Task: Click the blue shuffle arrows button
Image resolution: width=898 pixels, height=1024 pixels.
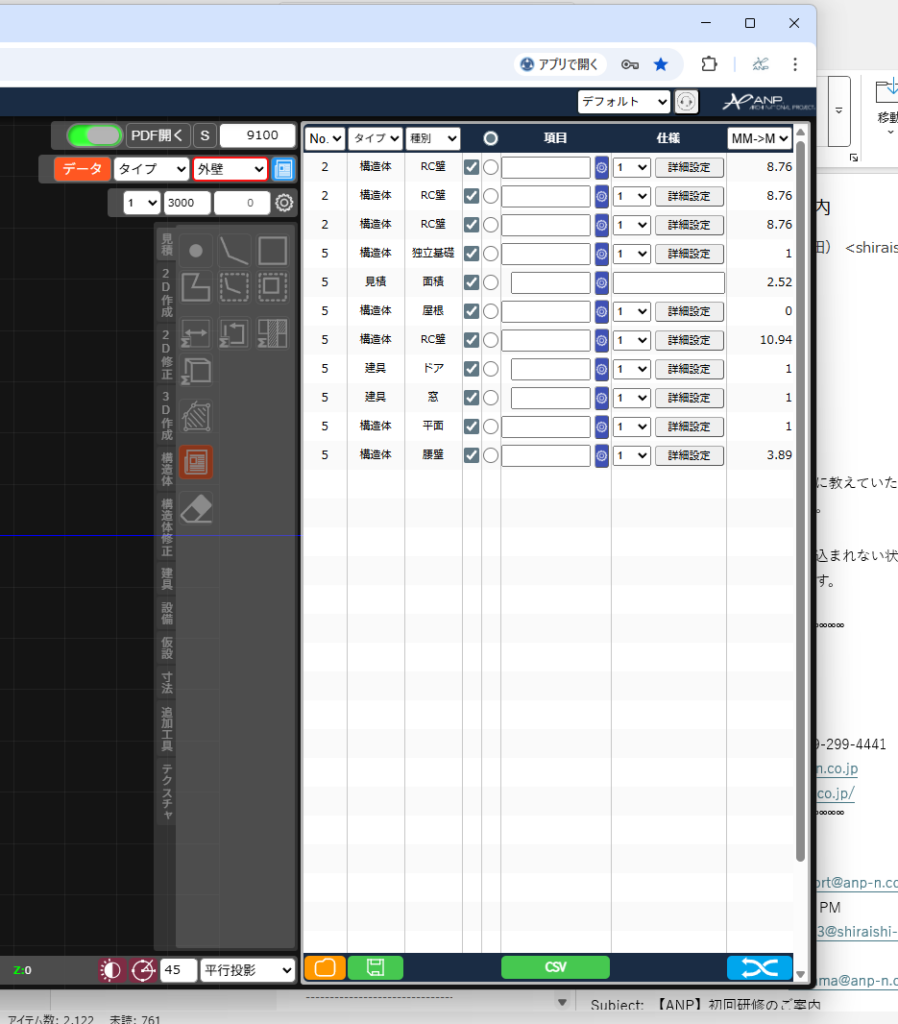Action: (759, 967)
